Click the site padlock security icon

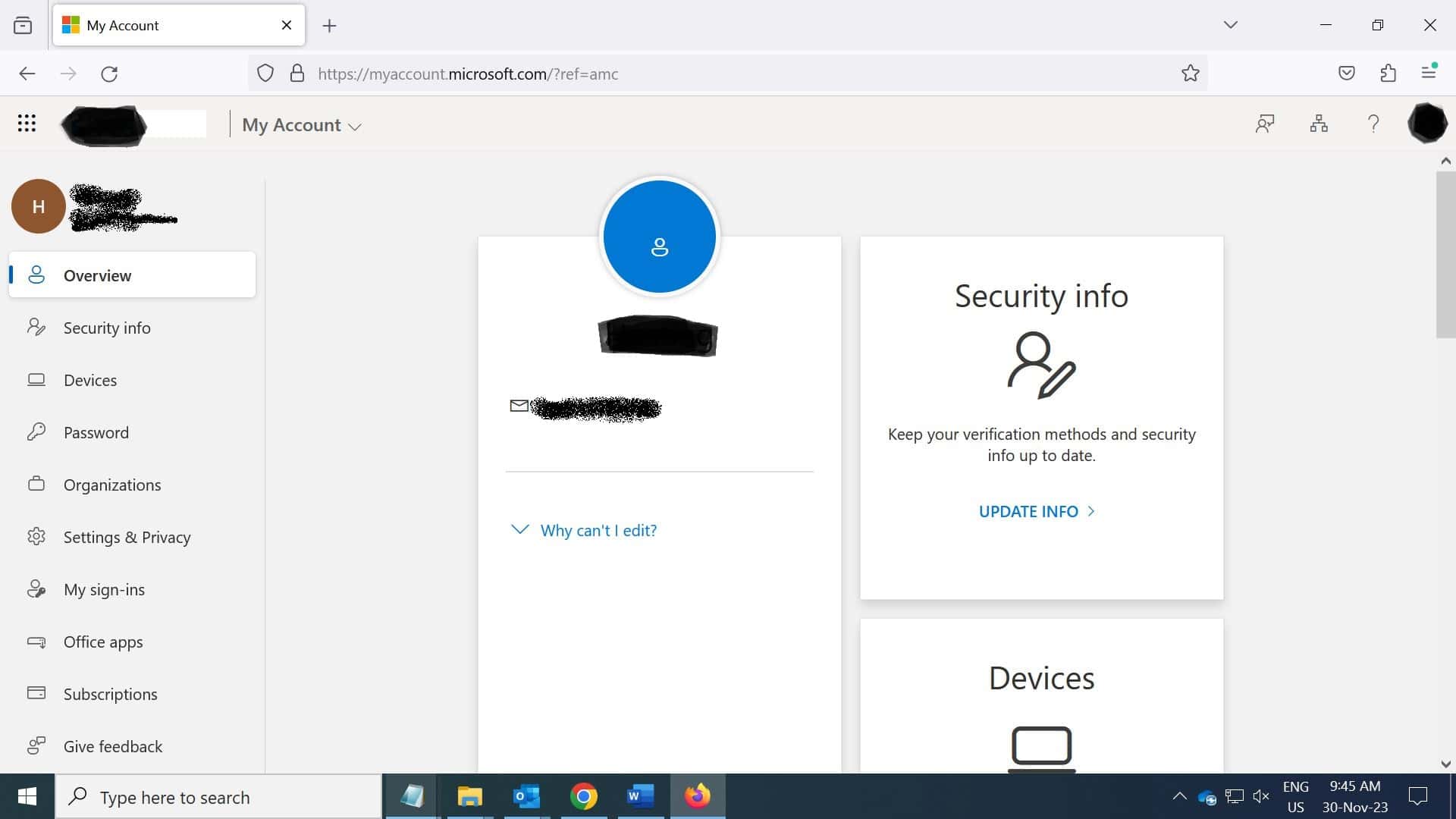(297, 74)
